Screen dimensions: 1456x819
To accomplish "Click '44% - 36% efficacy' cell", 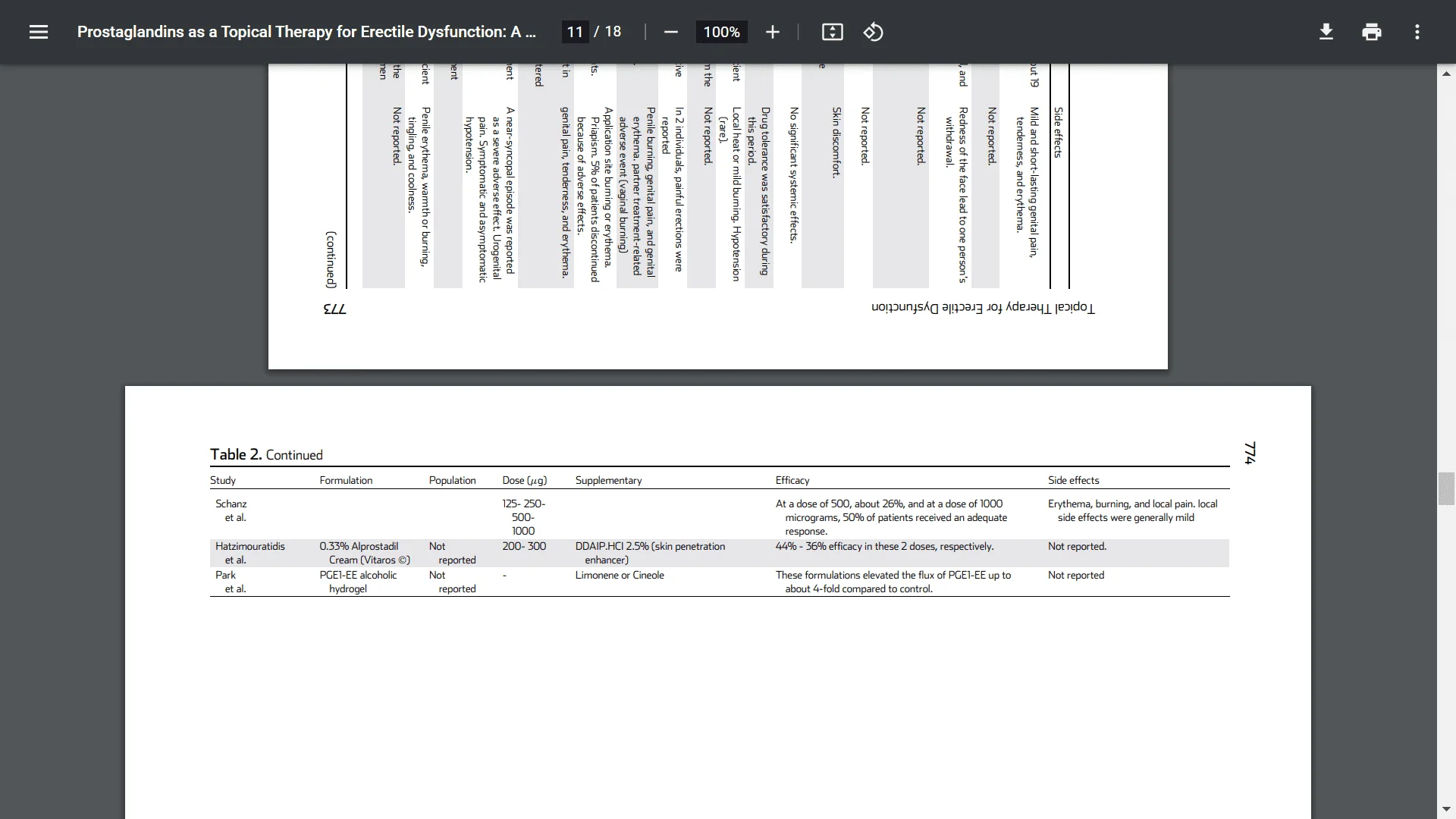I will (884, 546).
